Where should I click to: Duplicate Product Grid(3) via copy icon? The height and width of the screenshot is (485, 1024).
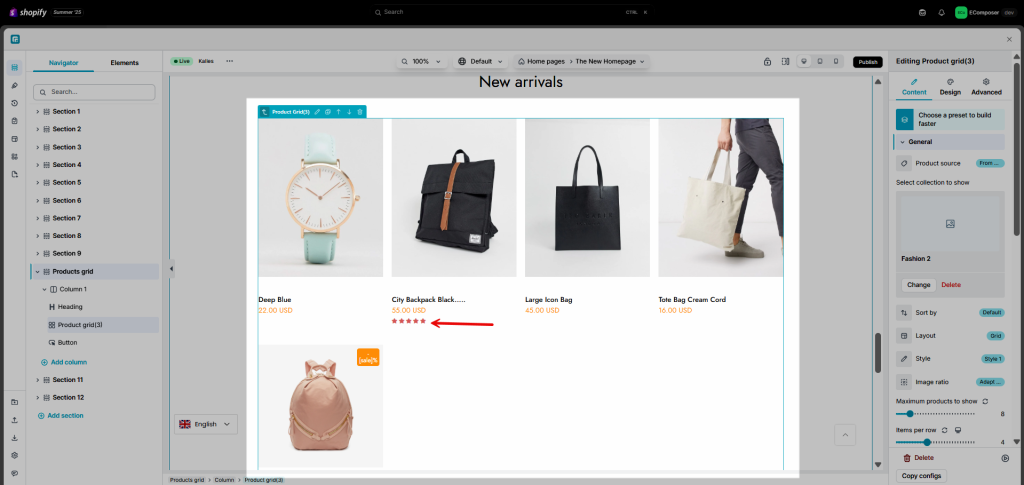328,112
